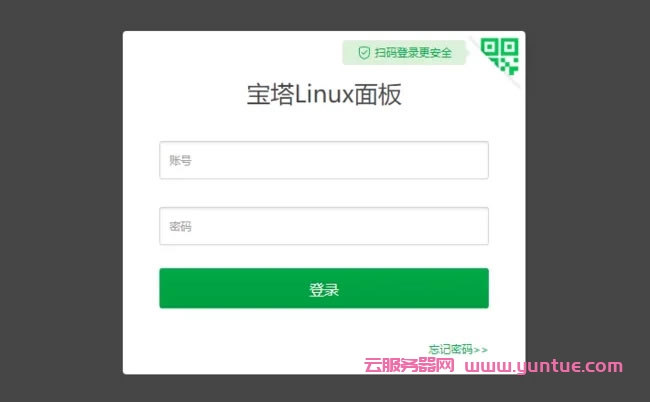Focus the 账号 account input field
This screenshot has height=402, width=650.
pos(324,160)
